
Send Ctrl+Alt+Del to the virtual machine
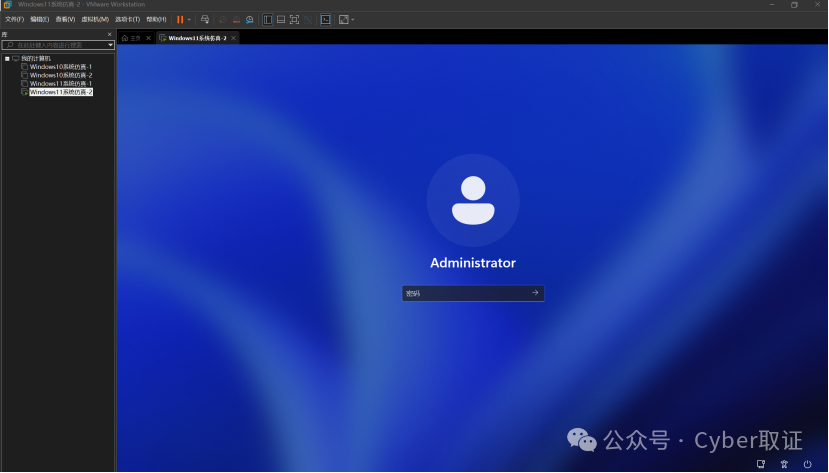point(205,20)
